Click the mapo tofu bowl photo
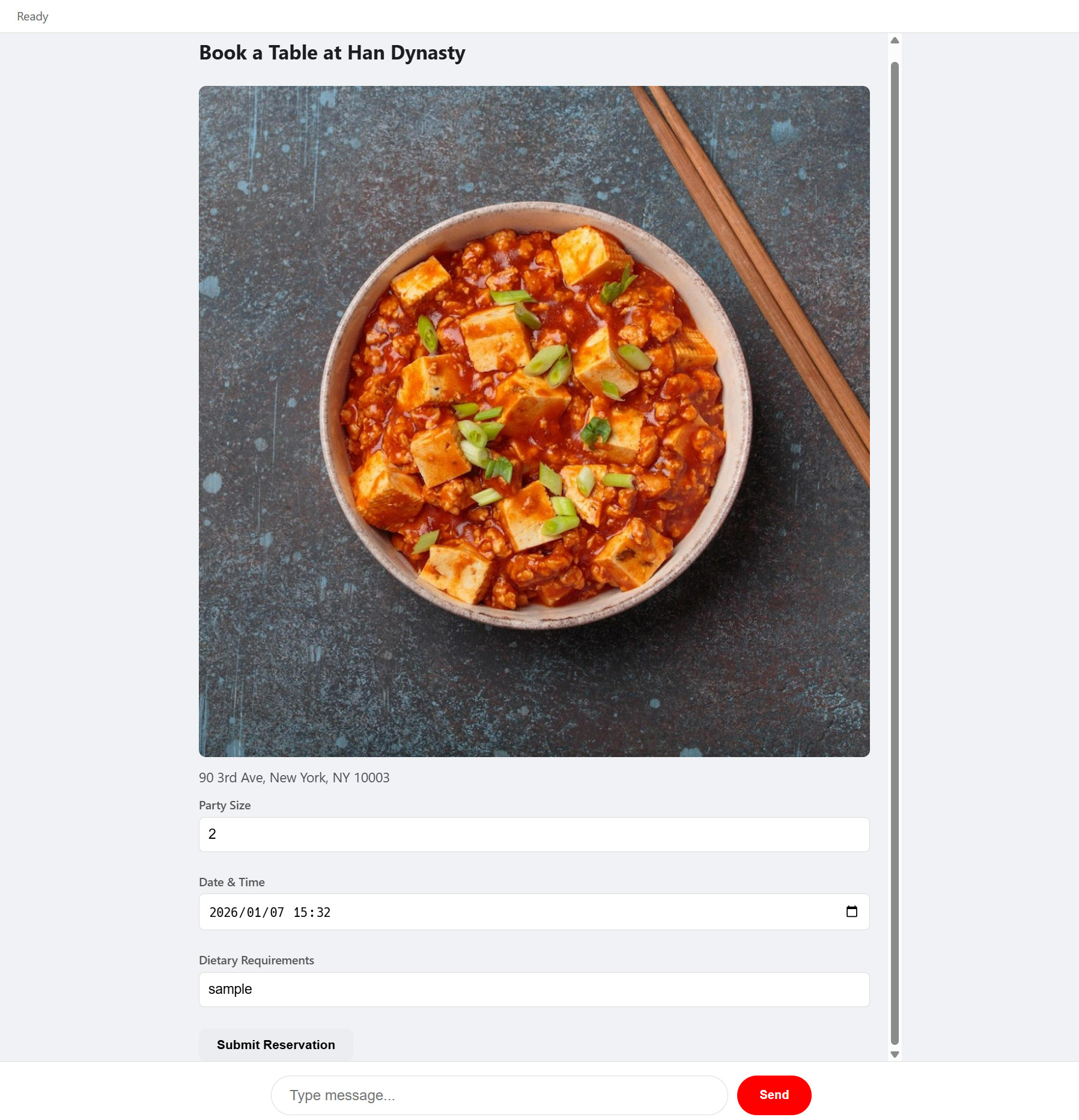The image size is (1079, 1120). click(534, 421)
